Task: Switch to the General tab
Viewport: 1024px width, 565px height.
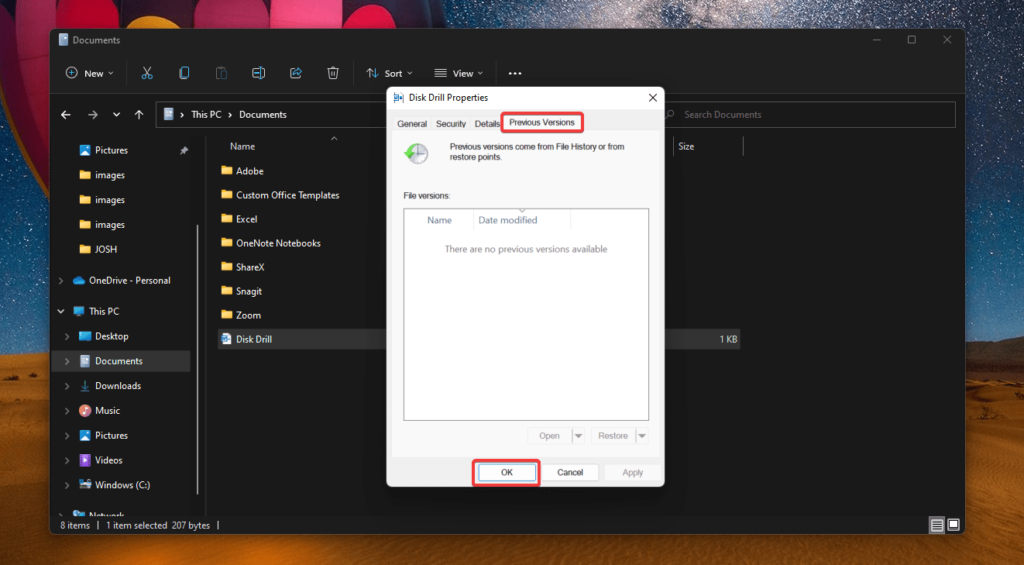Action: (412, 124)
